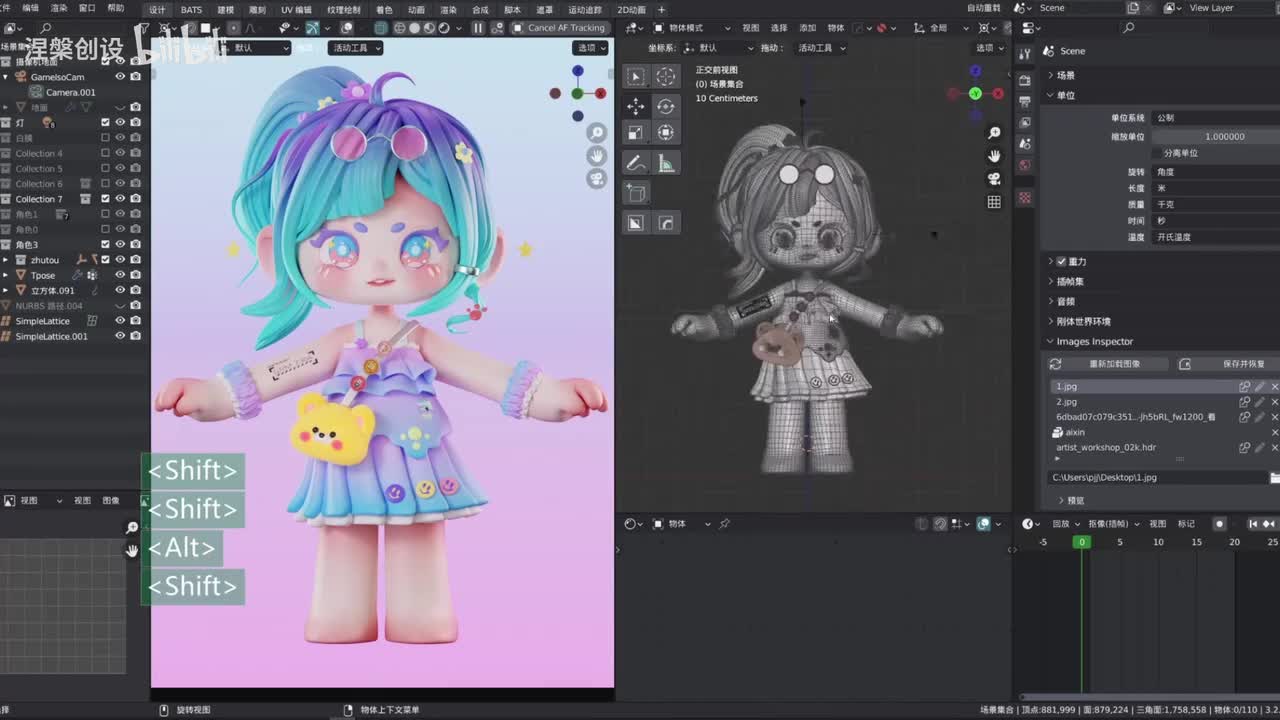Viewport: 1280px width, 720px height.
Task: Expand the zhutou collection
Action: pyautogui.click(x=6, y=260)
